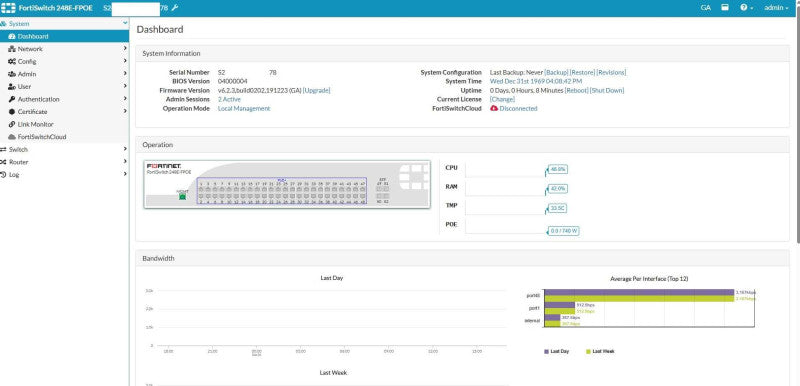Screen dimensions: 800x386
Task: Click the system time date link
Action: [536, 82]
